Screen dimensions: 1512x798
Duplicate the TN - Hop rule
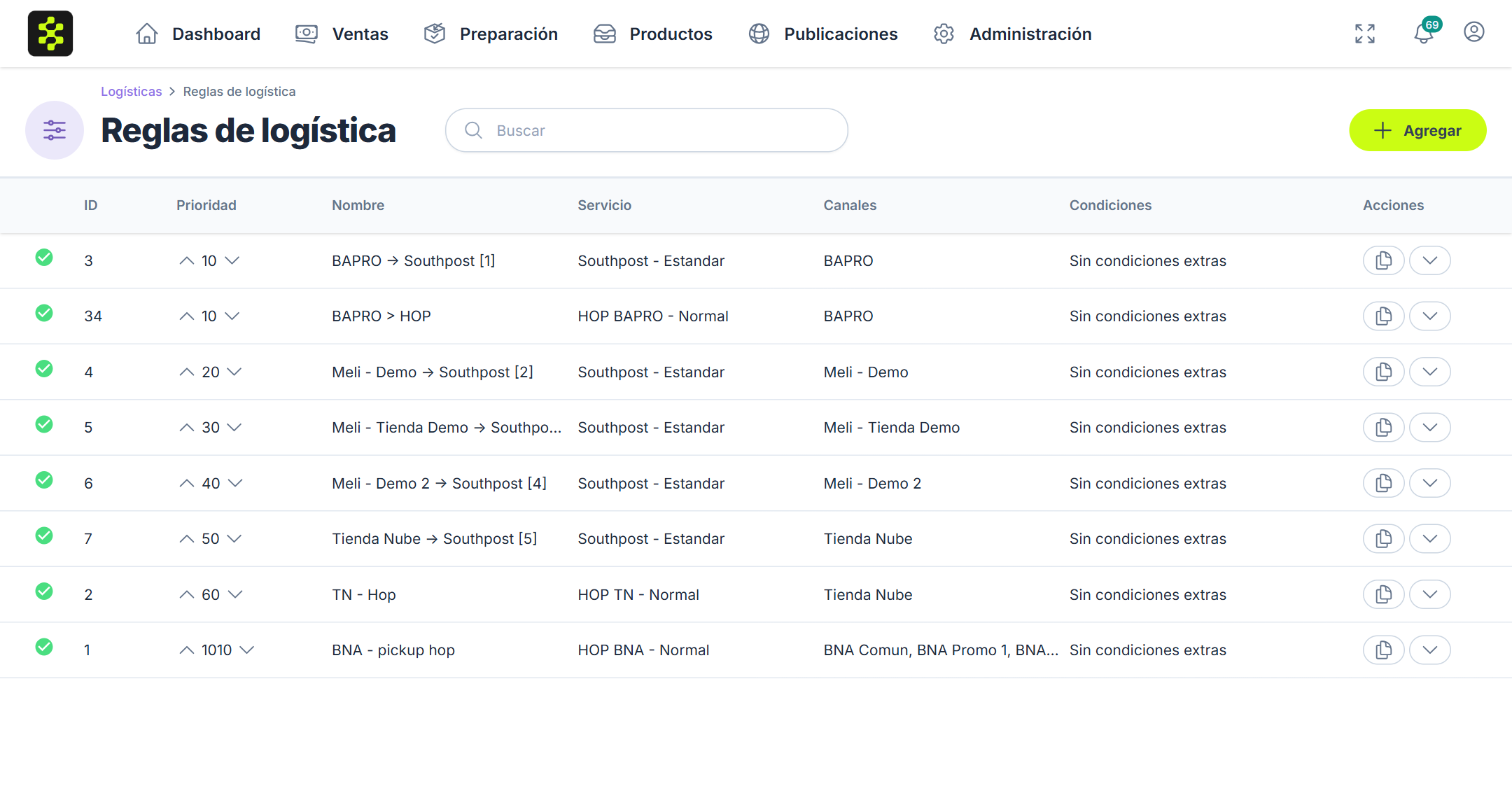click(1383, 594)
